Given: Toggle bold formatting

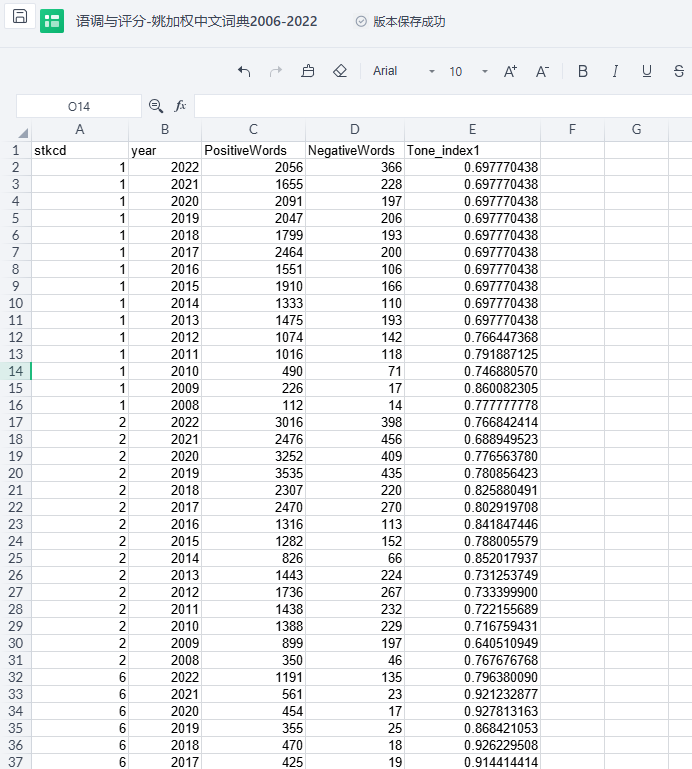Looking at the screenshot, I should (583, 71).
